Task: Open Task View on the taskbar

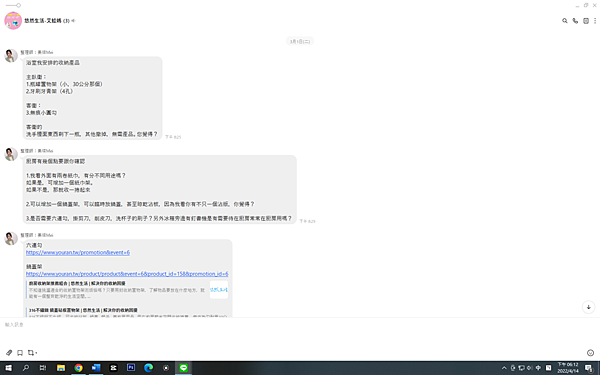Action: pyautogui.click(x=43, y=368)
